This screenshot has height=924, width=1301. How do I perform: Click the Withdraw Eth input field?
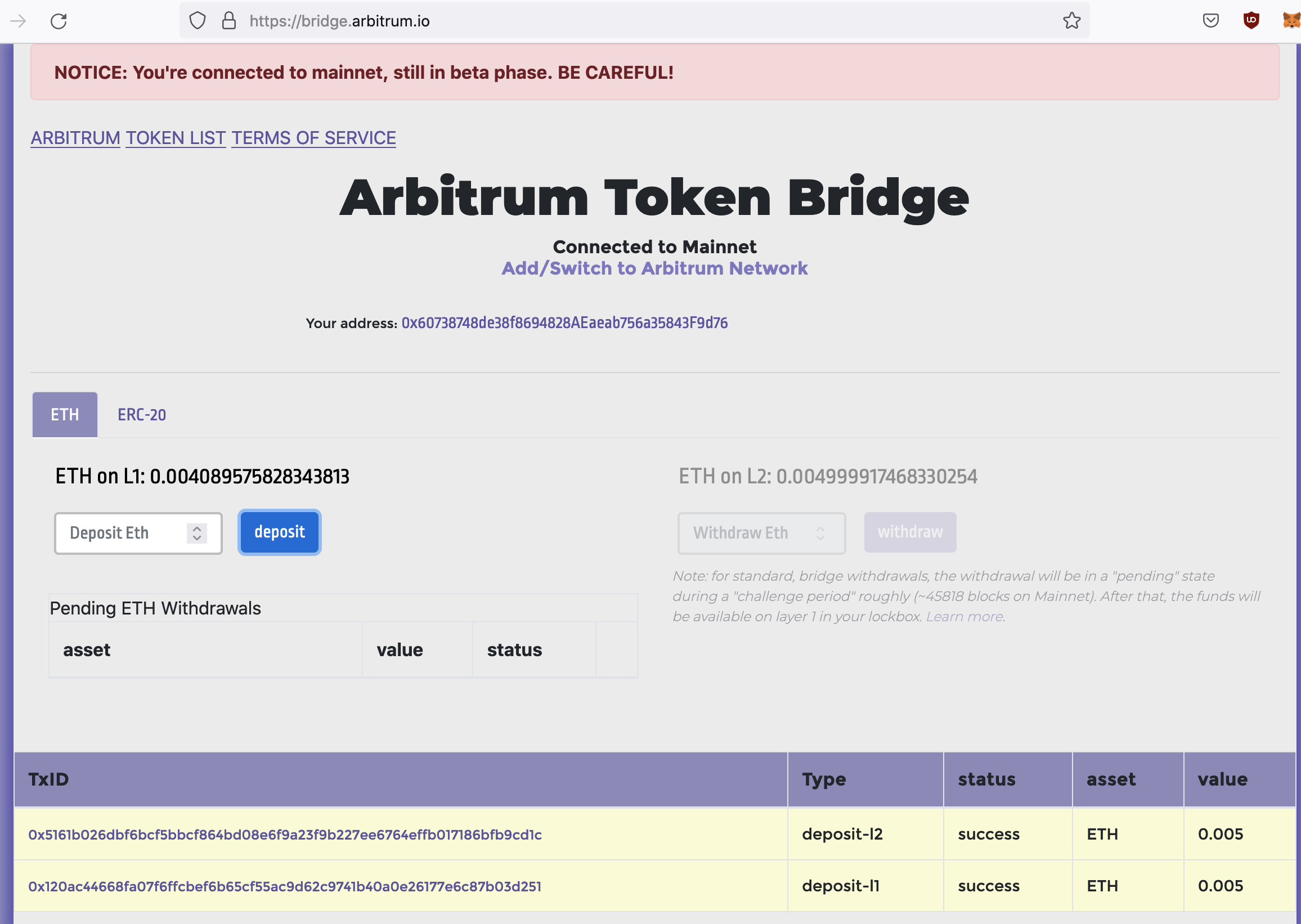coord(761,533)
